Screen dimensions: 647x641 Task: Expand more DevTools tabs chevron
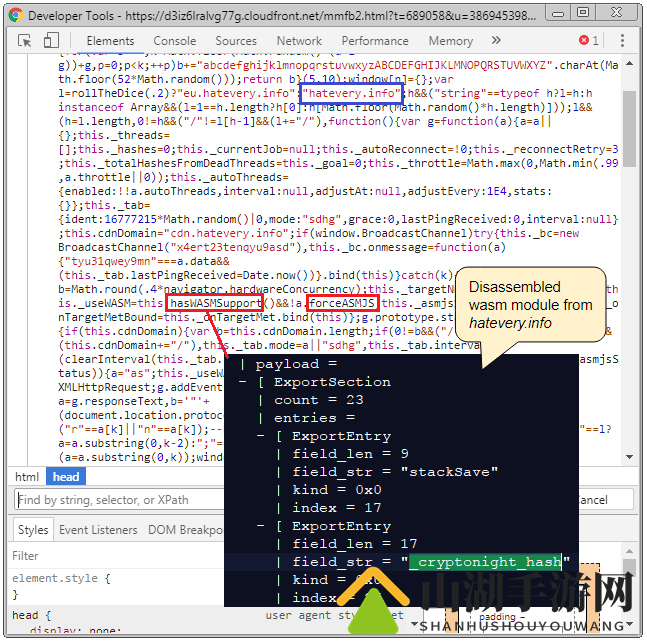(496, 40)
